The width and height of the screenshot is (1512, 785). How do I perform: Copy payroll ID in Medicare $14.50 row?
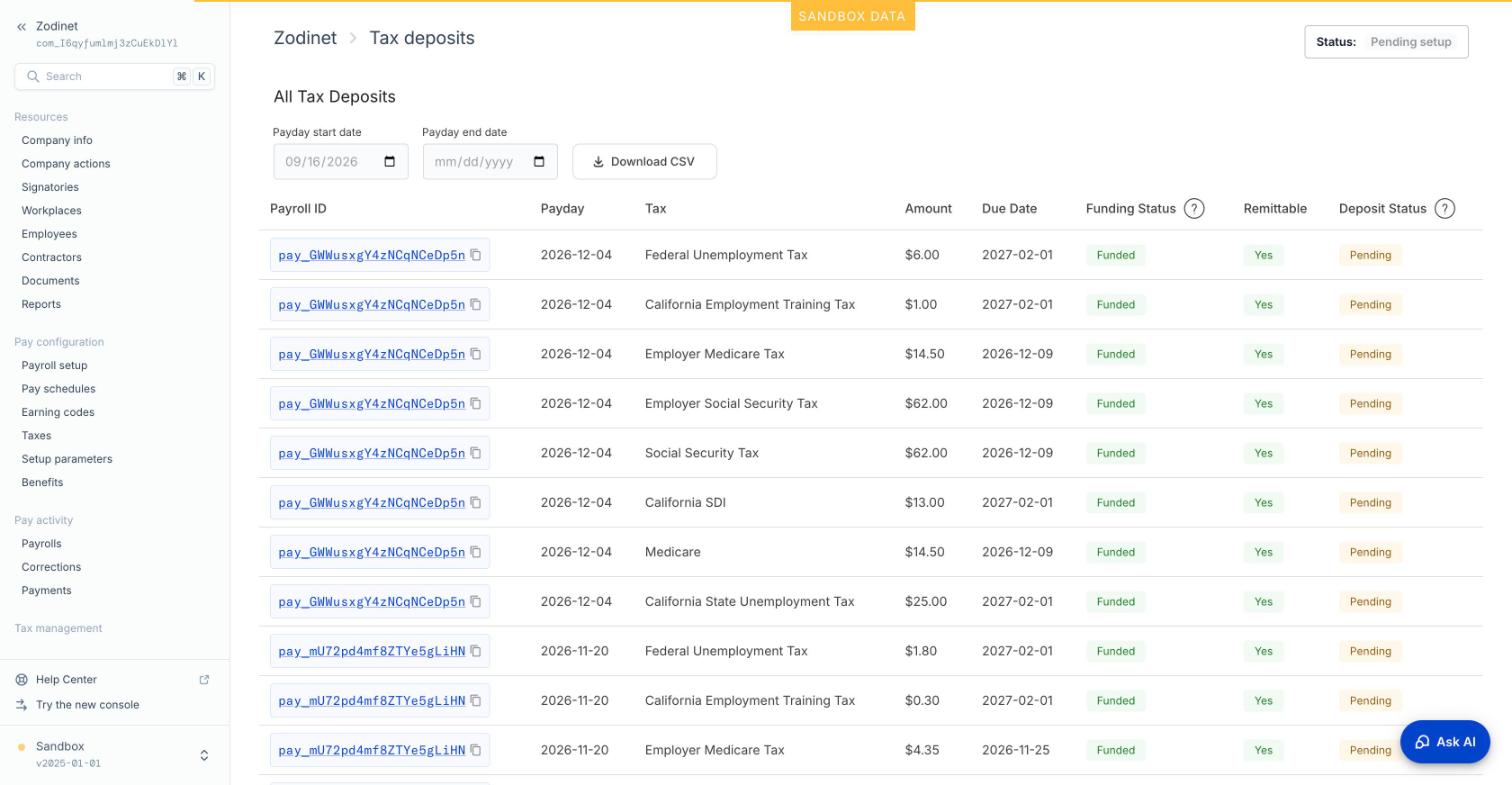pyautogui.click(x=476, y=552)
